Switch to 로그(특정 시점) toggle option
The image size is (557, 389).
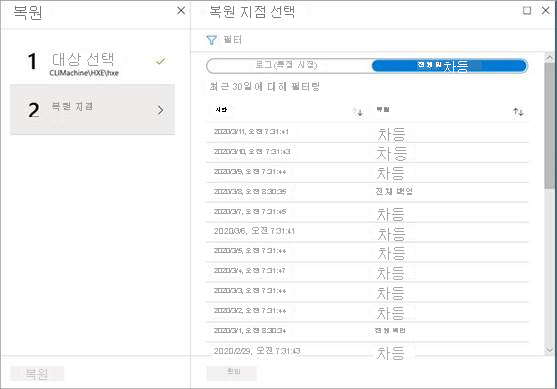286,65
